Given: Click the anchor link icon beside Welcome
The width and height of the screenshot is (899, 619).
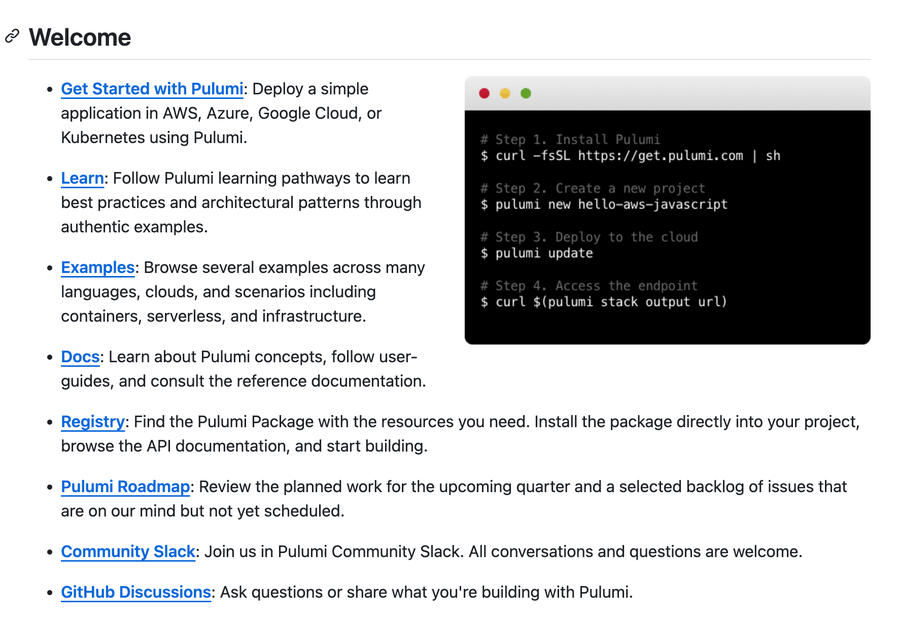Looking at the screenshot, I should (12, 36).
